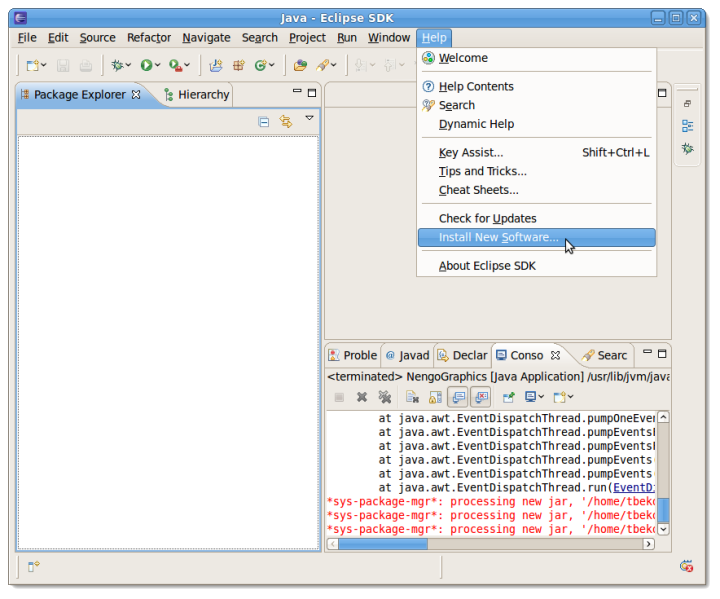Click the Console vertical scrollbar up arrow

(x=664, y=417)
